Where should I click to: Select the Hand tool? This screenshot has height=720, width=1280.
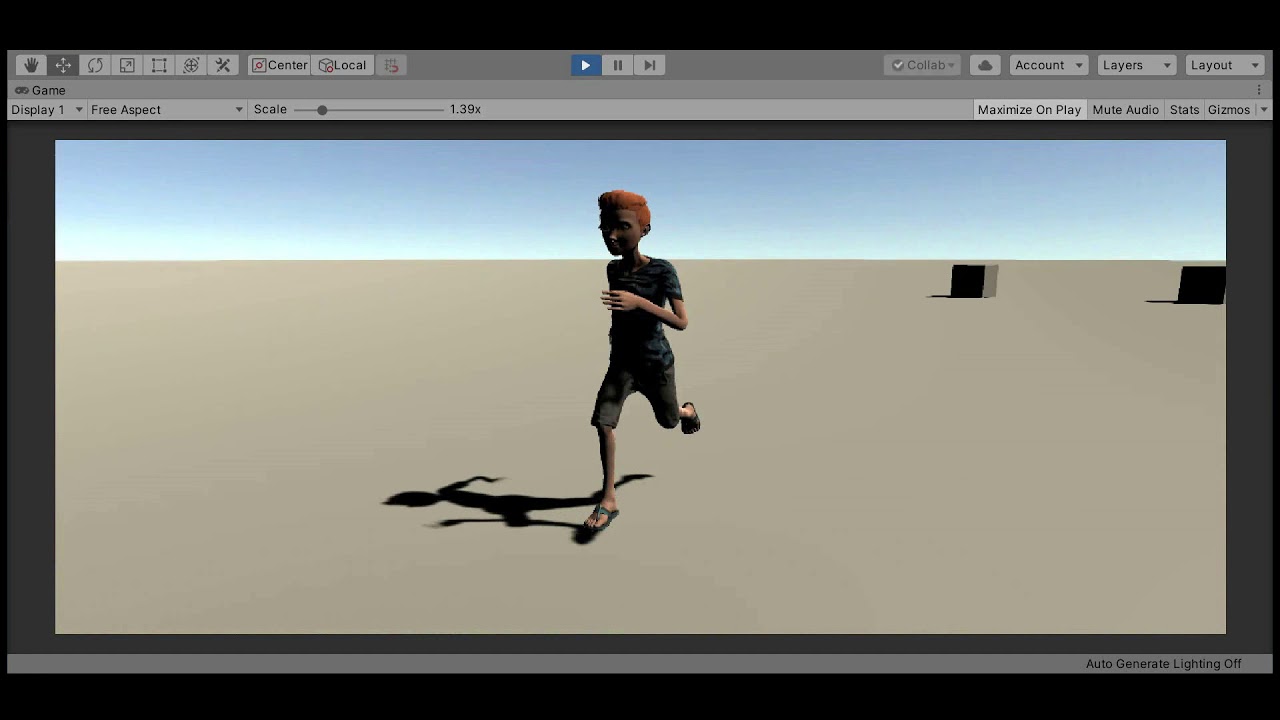click(x=31, y=65)
